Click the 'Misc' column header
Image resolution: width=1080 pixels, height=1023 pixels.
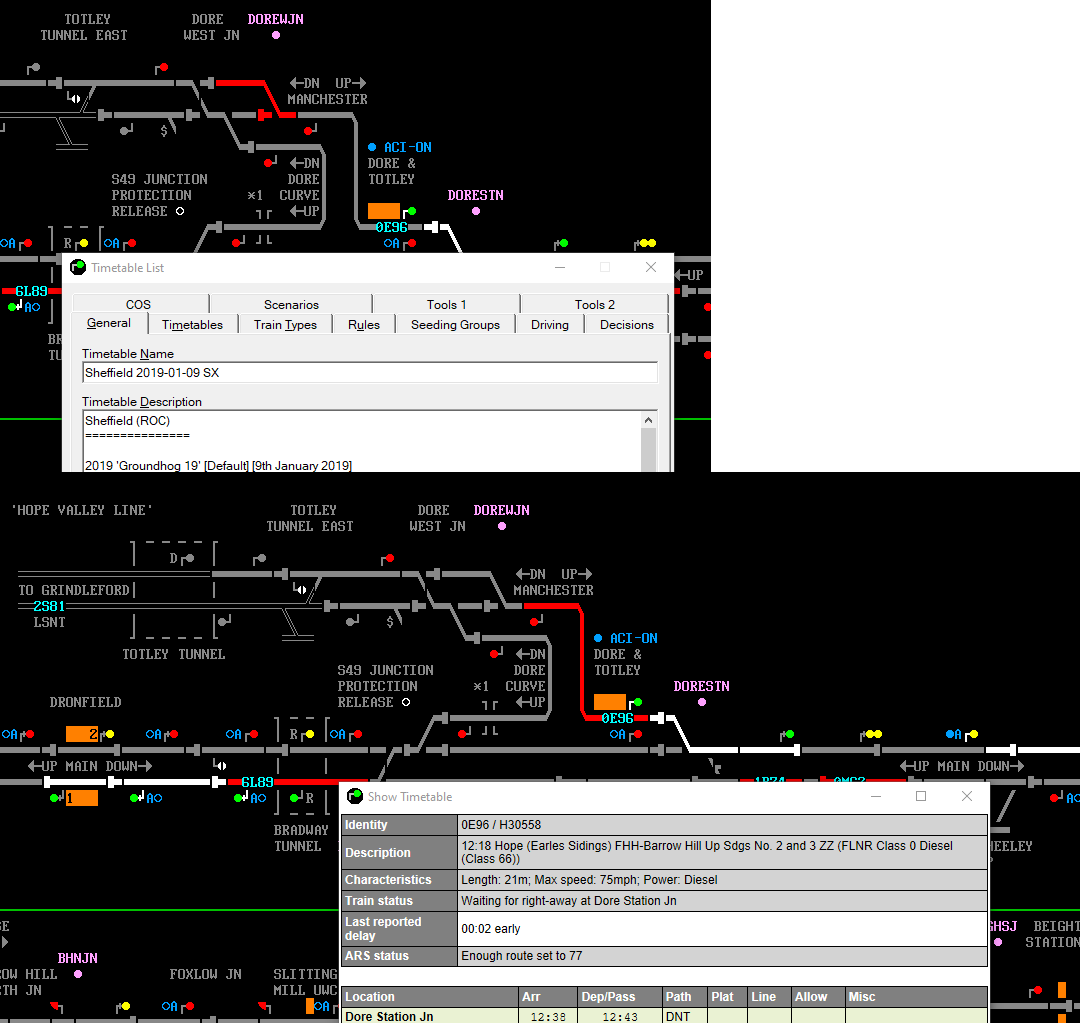pyautogui.click(x=917, y=997)
